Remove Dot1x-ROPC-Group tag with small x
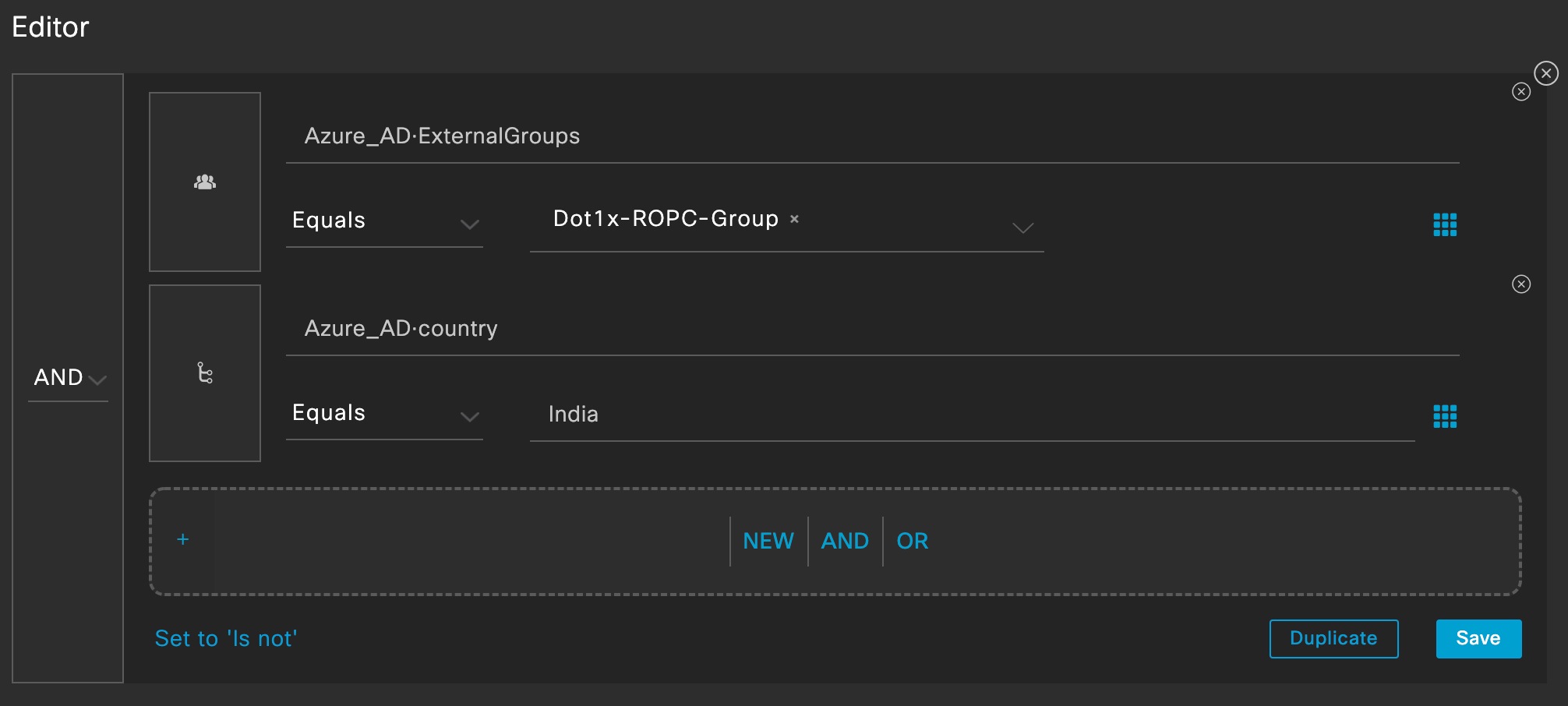The image size is (1568, 706). 794,219
